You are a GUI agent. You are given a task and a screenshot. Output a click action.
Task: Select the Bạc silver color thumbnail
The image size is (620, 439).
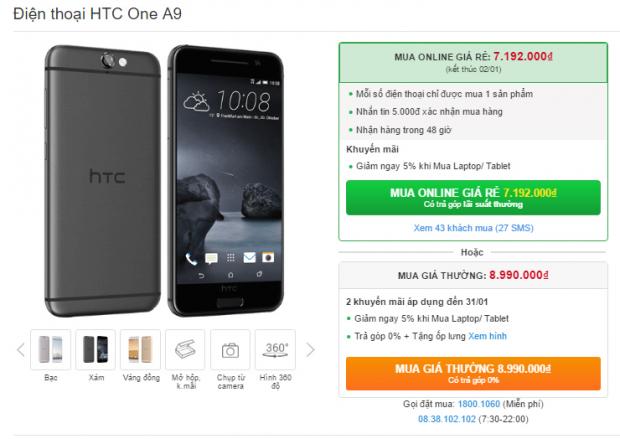pyautogui.click(x=51, y=350)
